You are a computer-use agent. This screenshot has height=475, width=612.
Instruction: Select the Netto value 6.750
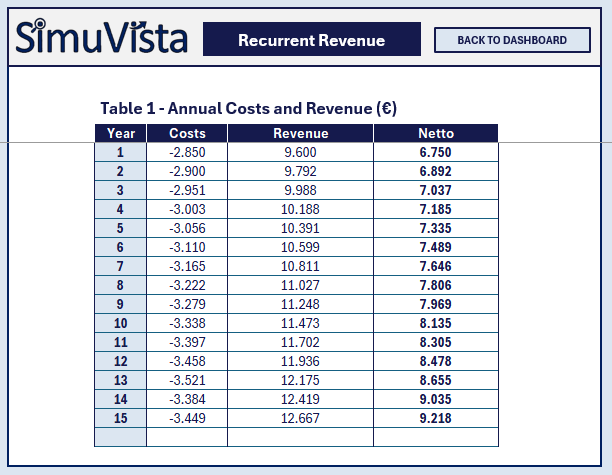pyautogui.click(x=435, y=152)
